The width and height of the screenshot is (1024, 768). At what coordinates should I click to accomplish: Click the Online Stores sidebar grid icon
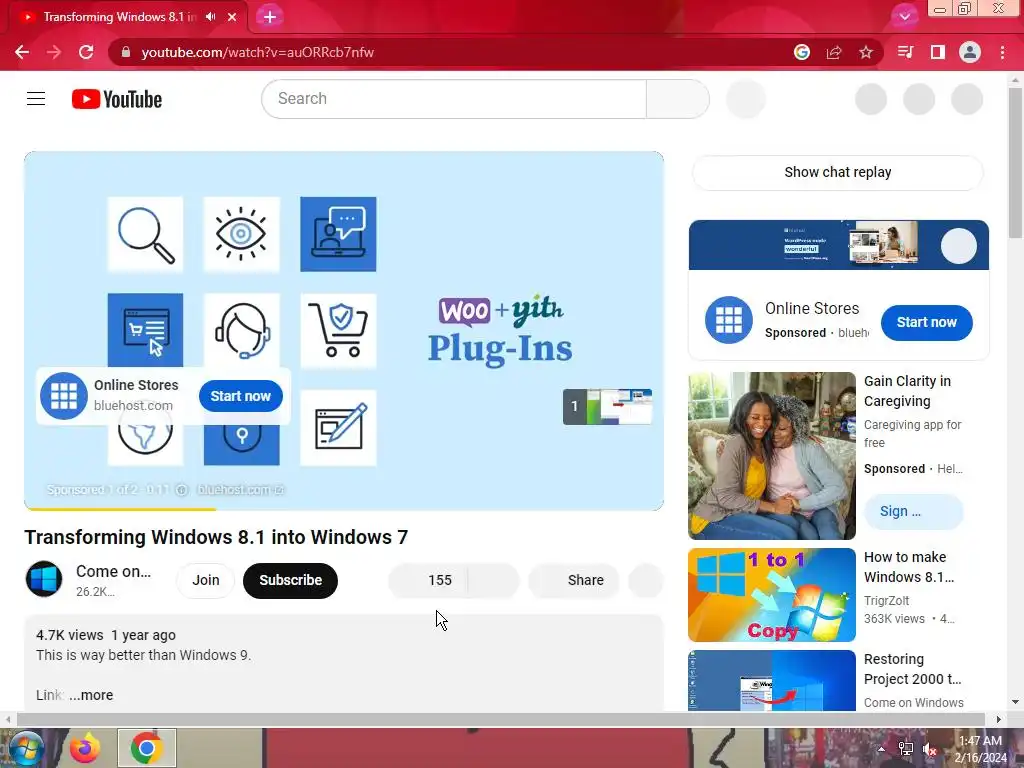coord(729,320)
